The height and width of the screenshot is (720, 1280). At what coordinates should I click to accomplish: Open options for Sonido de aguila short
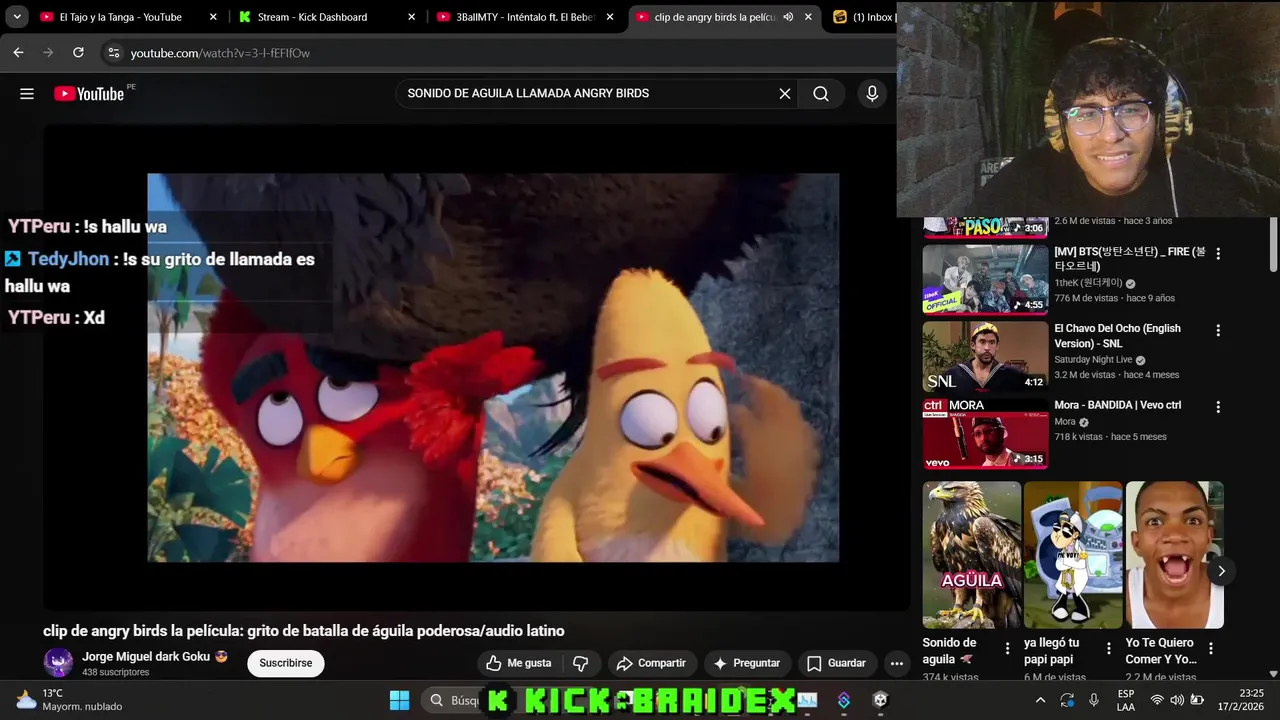point(1007,649)
